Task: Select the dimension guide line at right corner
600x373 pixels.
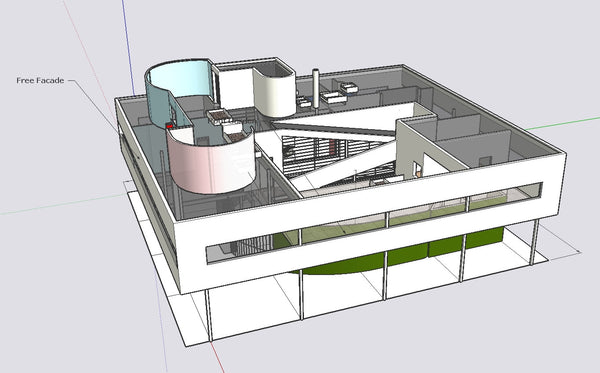Action: [x=561, y=239]
